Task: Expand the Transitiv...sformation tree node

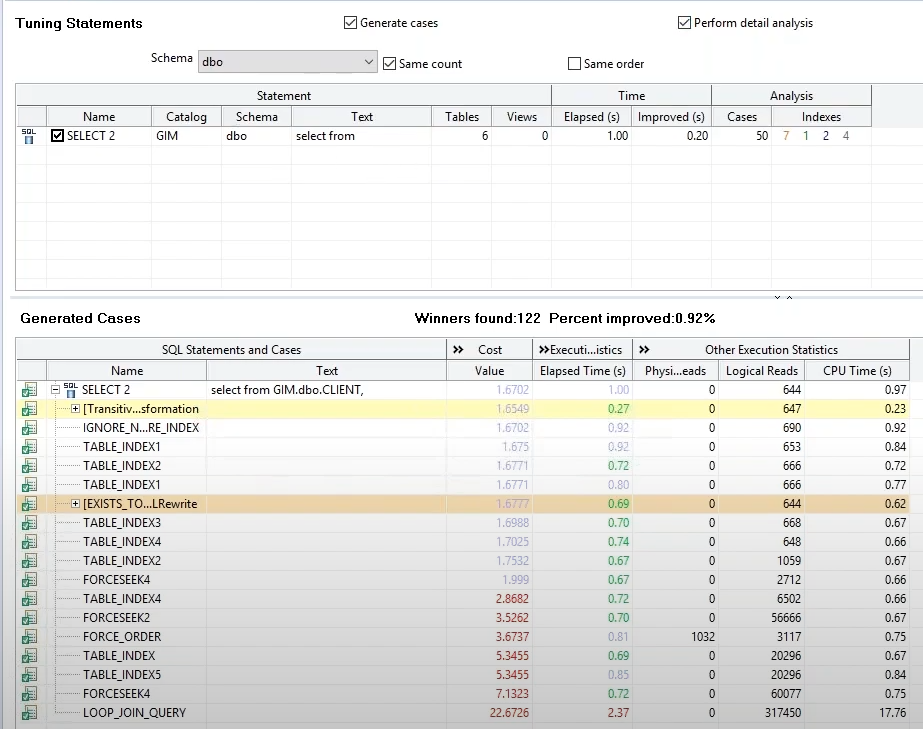Action: (75, 409)
